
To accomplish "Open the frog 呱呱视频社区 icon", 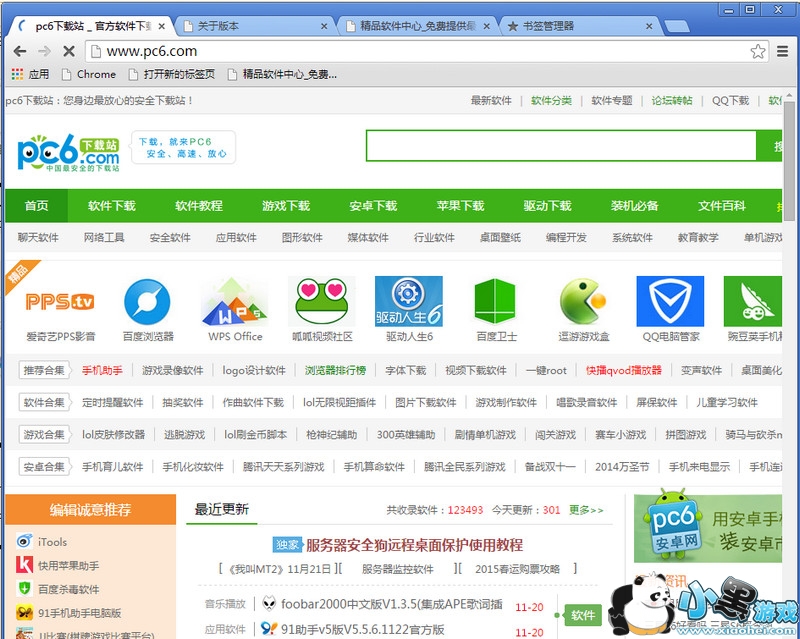I will point(321,302).
